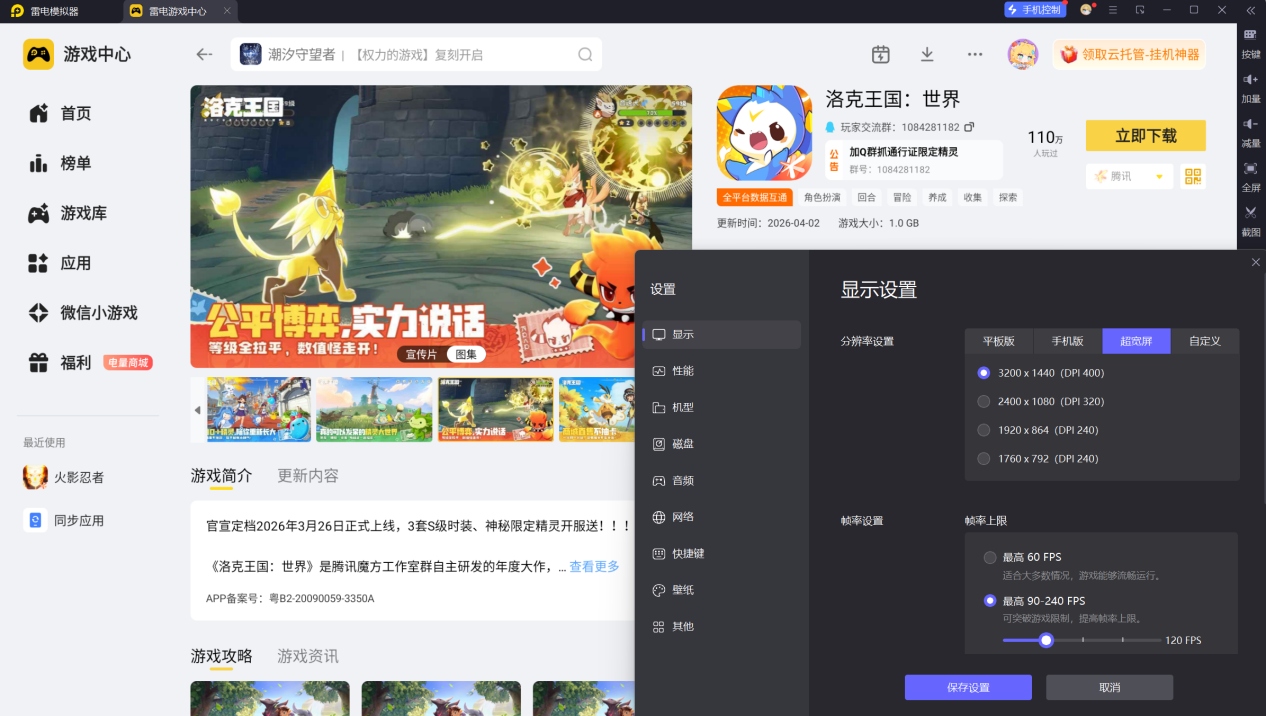
Task: Open the three-dot more options menu
Action: pos(975,54)
